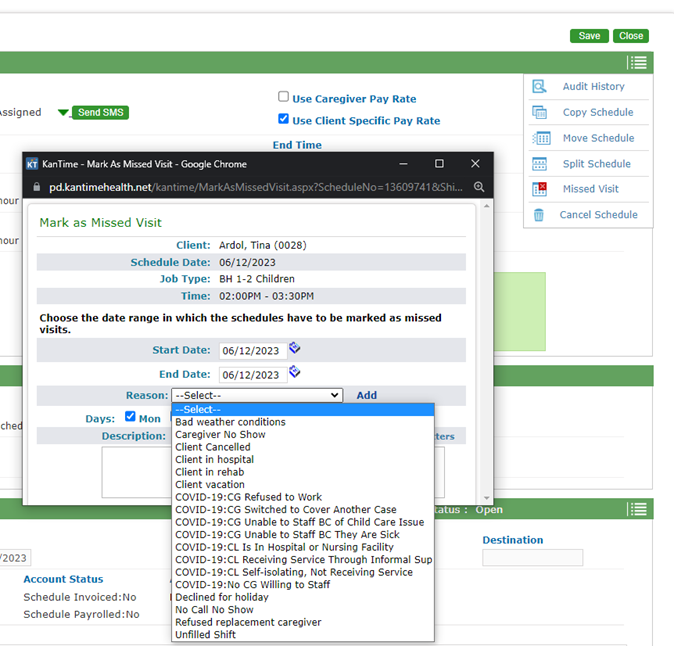Click the Start Date input field
674x646 pixels.
pyautogui.click(x=251, y=351)
